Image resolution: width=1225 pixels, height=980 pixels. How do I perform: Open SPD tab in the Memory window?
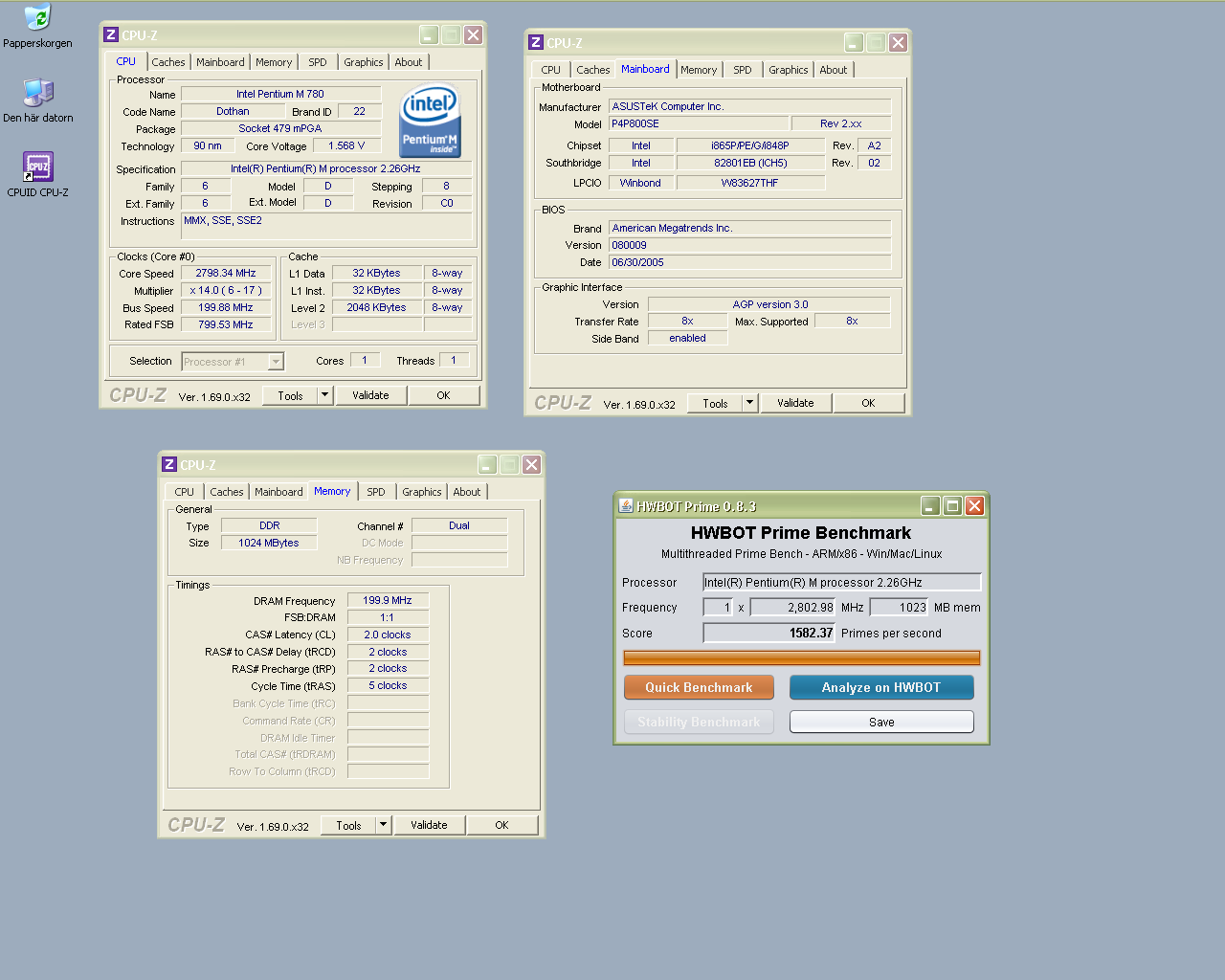pyautogui.click(x=376, y=492)
